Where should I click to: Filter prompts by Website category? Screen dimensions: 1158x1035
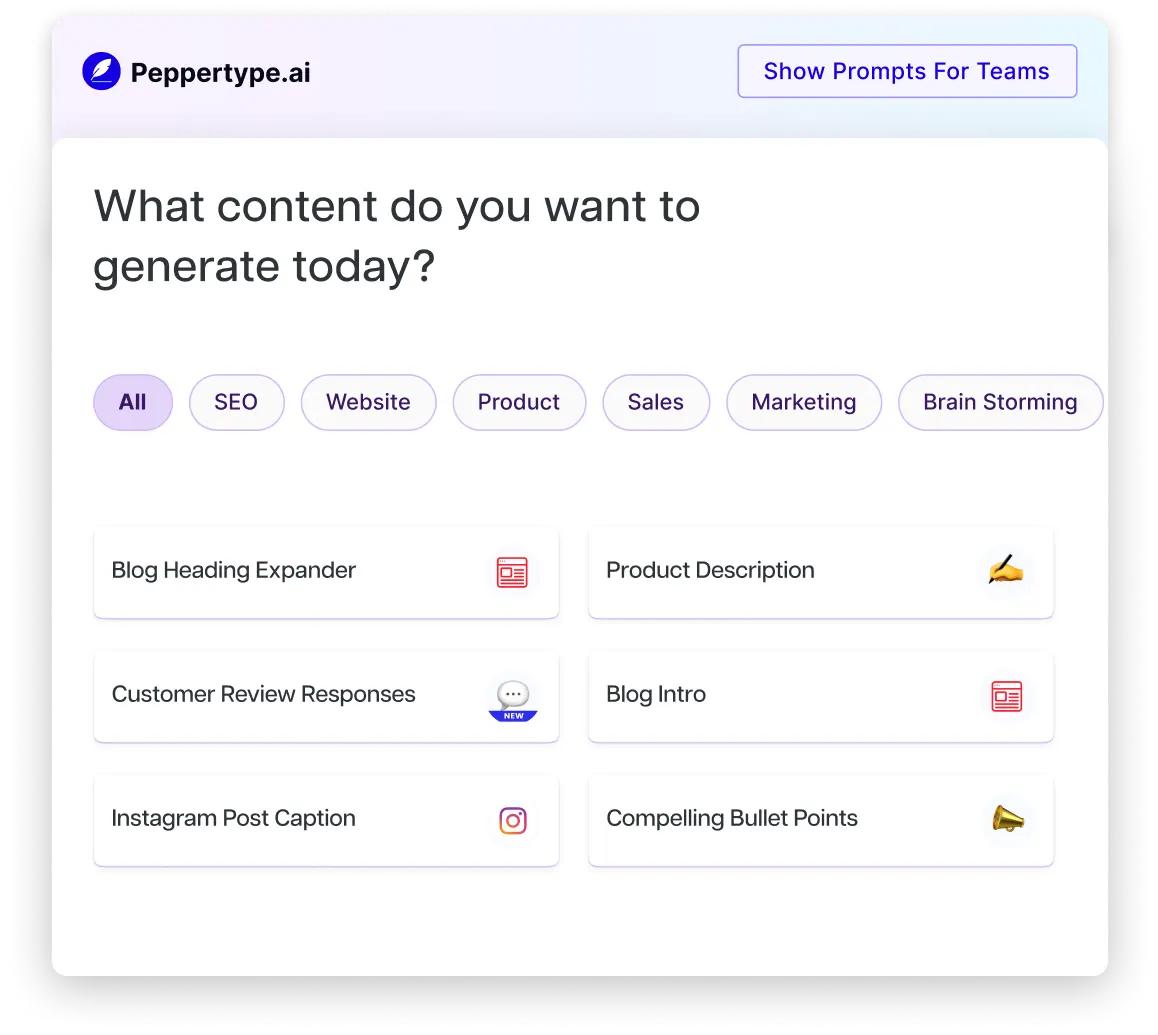pyautogui.click(x=368, y=402)
